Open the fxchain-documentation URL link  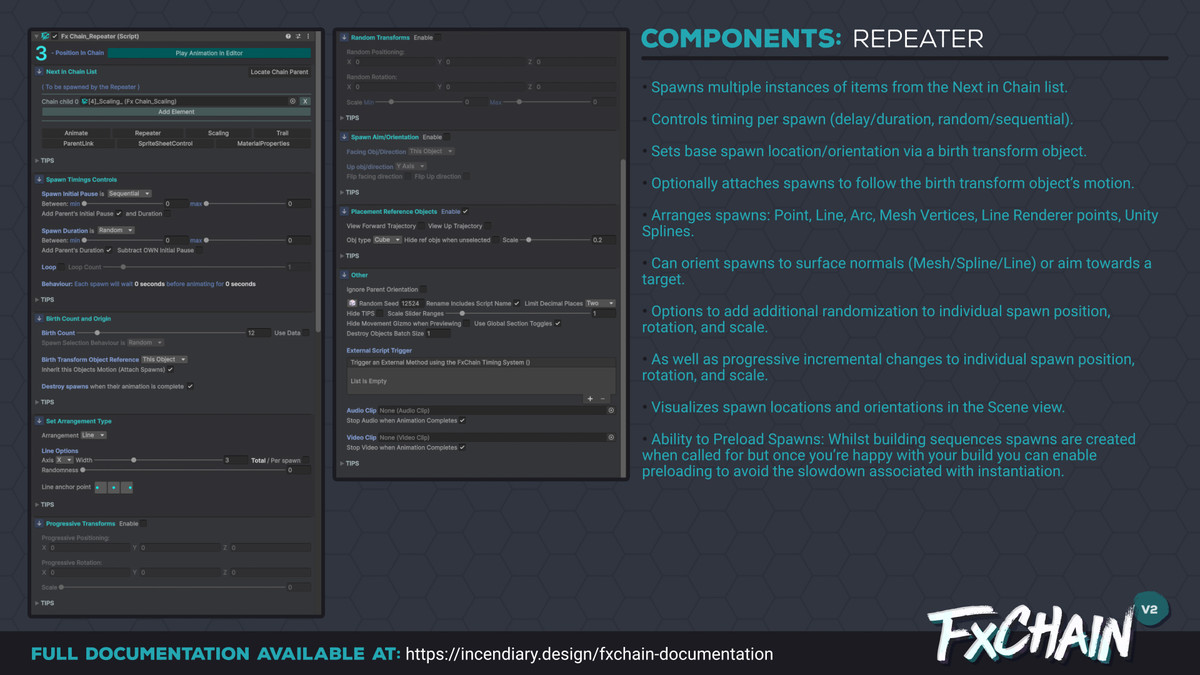click(x=590, y=654)
